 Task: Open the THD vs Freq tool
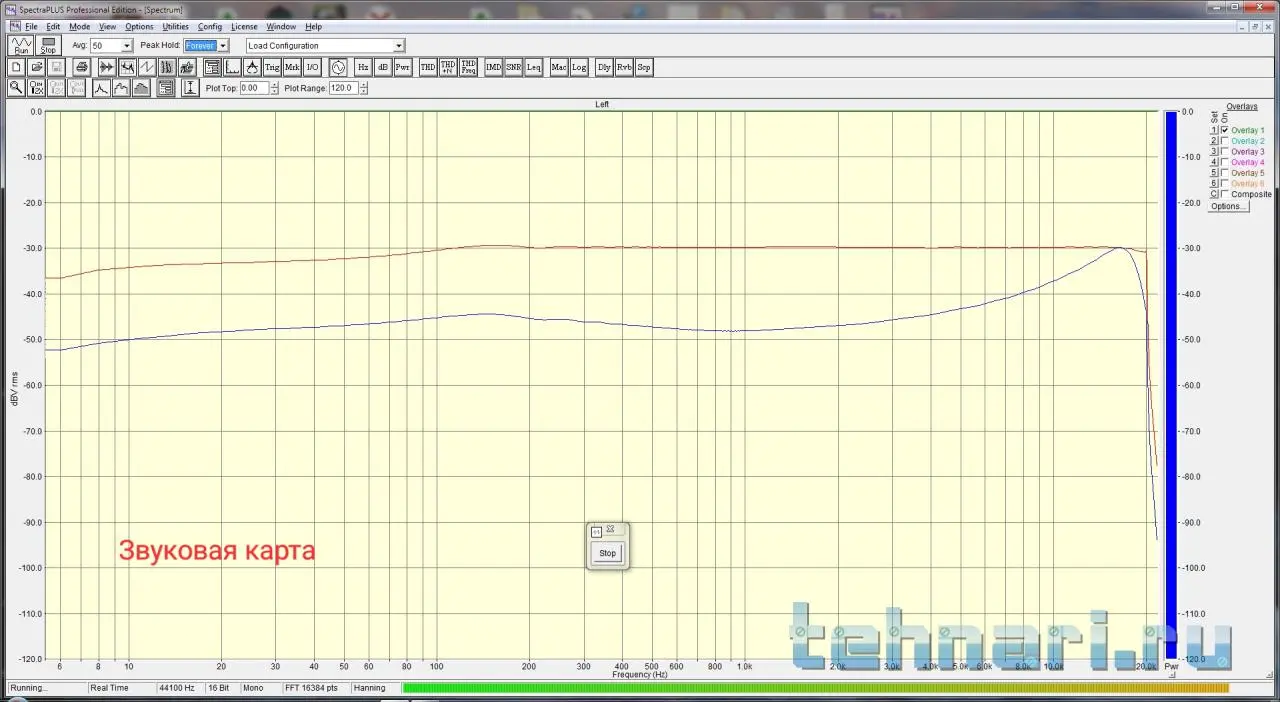468,67
